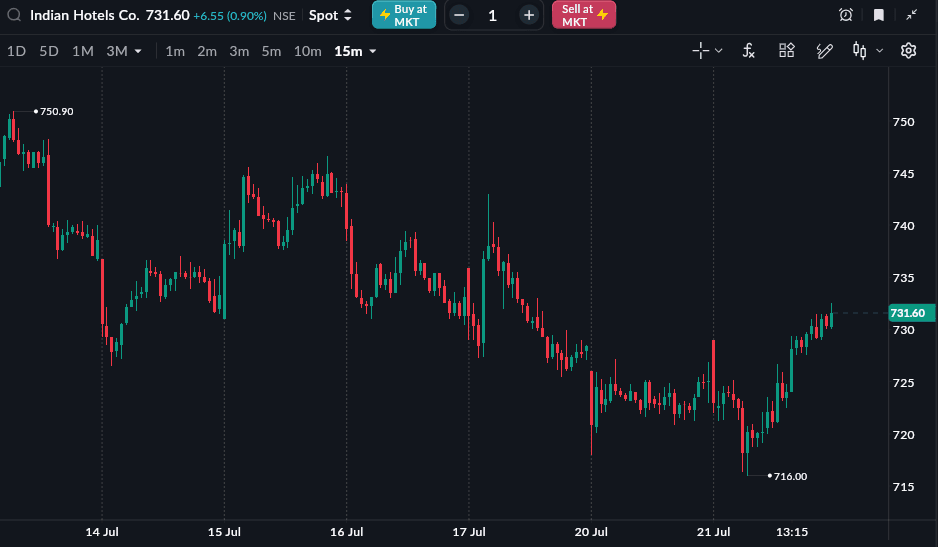Click the 13:15 time axis label
Screen dimensions: 938x547
click(792, 532)
